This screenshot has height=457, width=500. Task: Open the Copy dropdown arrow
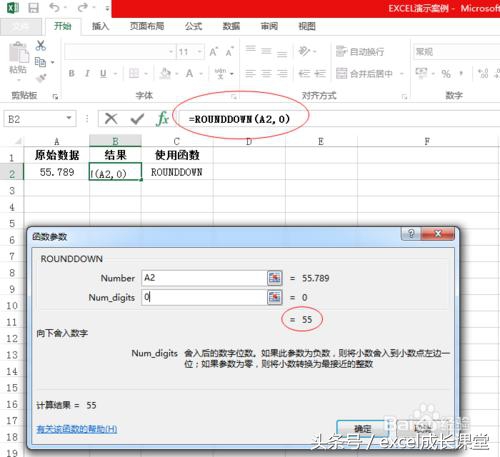tap(53, 62)
